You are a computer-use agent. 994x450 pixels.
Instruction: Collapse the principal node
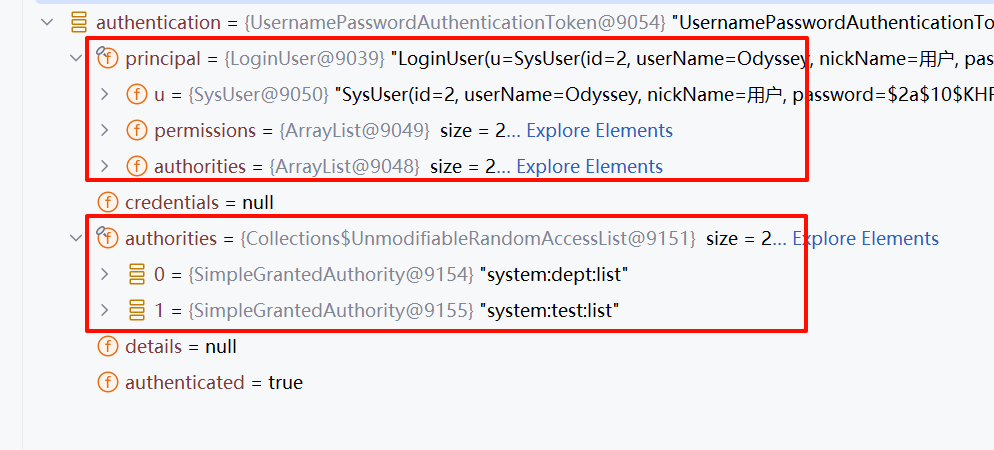76,58
